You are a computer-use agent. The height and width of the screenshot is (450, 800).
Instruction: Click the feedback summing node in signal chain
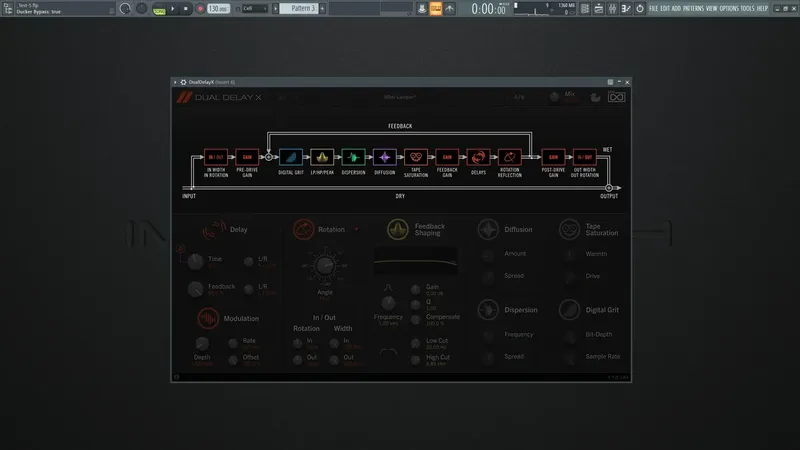click(268, 157)
